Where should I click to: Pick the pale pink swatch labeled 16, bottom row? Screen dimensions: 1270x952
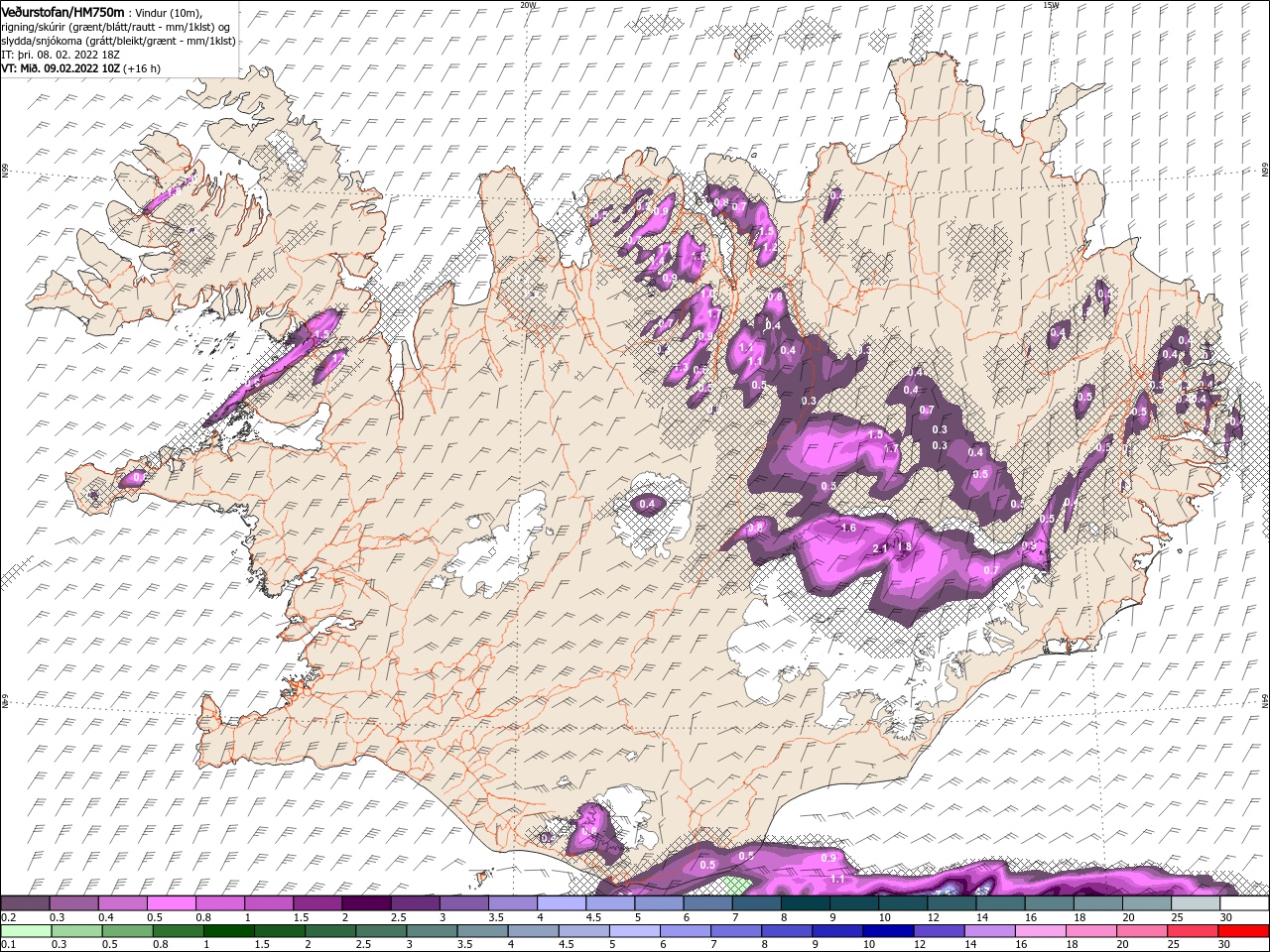[x=1041, y=931]
